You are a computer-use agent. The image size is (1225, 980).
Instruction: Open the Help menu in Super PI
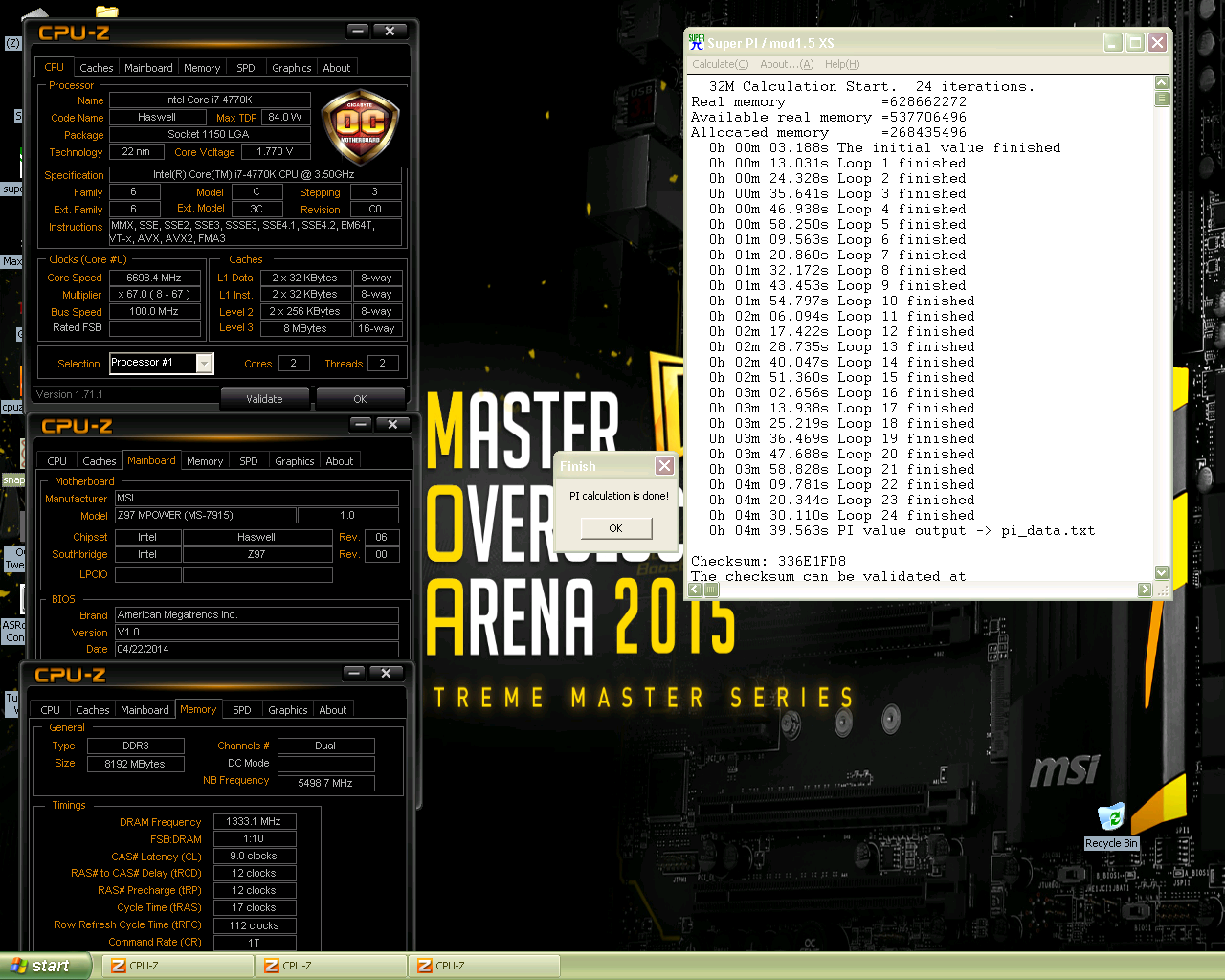click(x=842, y=64)
